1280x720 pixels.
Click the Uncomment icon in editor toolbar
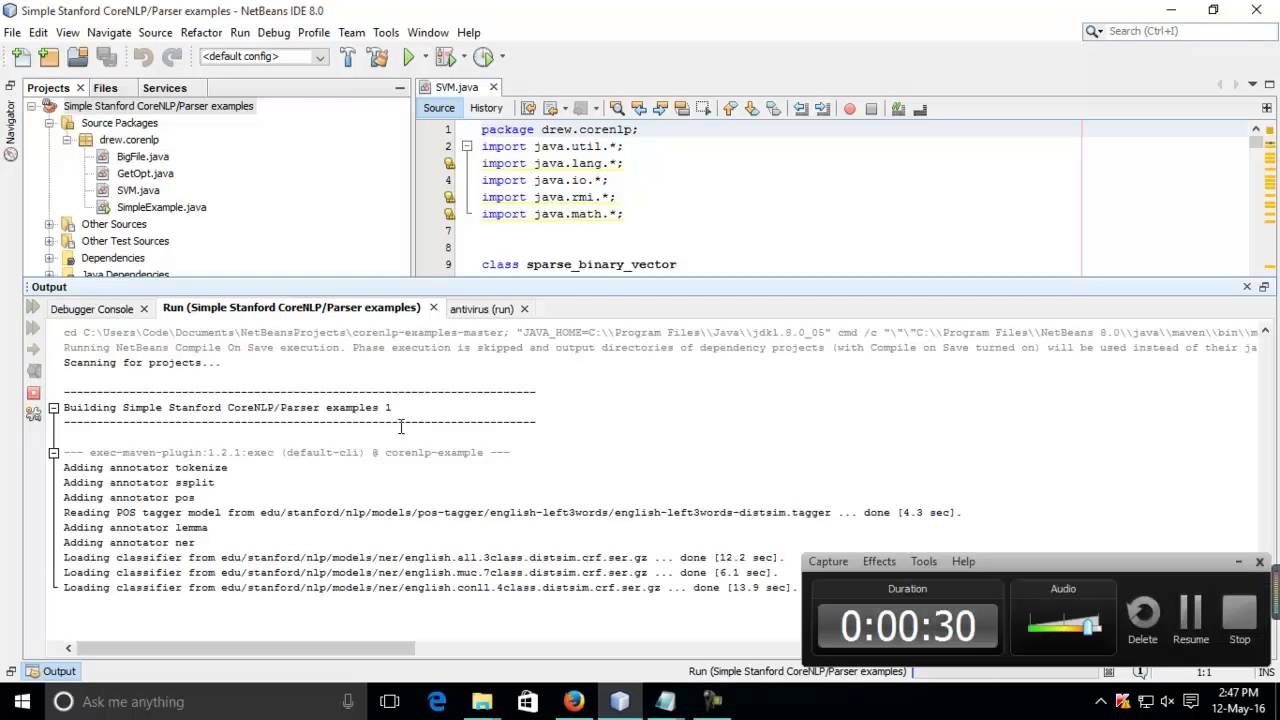[920, 108]
